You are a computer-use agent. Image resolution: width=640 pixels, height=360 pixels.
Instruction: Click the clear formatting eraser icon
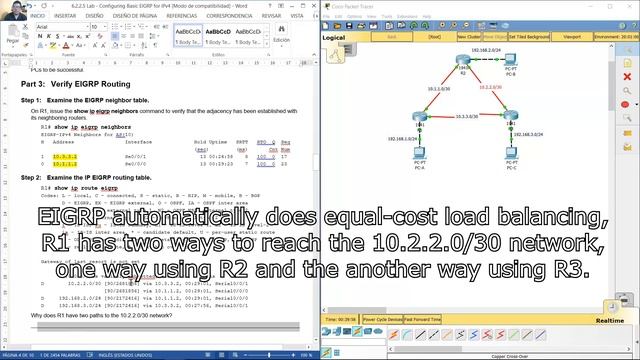[x=100, y=36]
